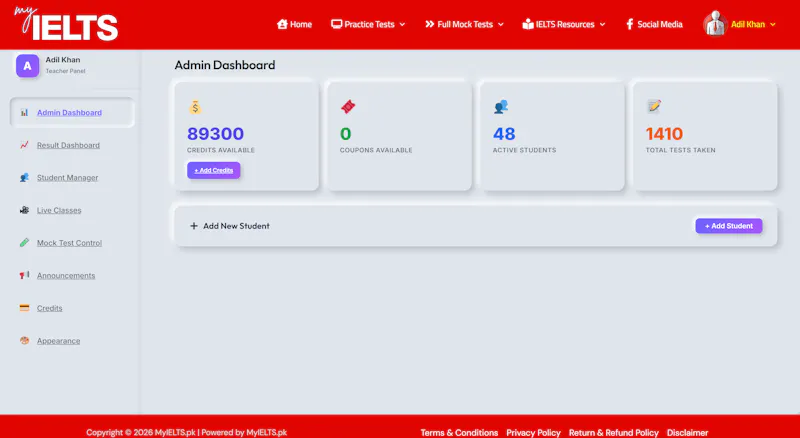This screenshot has height=438, width=800.
Task: Expand the Full Mock Tests dropdown chevron
Action: [x=501, y=25]
